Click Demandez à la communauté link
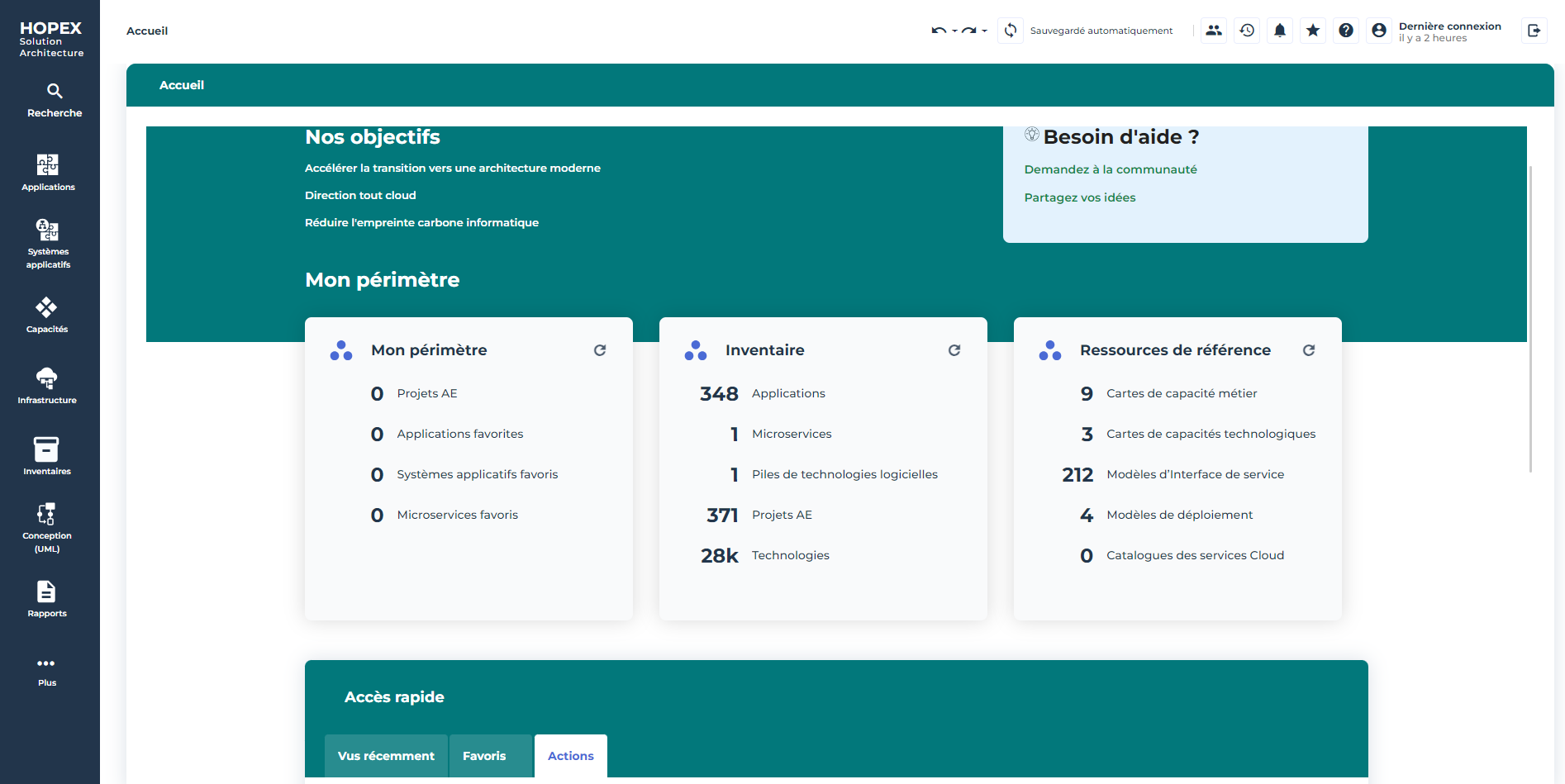 (x=1110, y=169)
